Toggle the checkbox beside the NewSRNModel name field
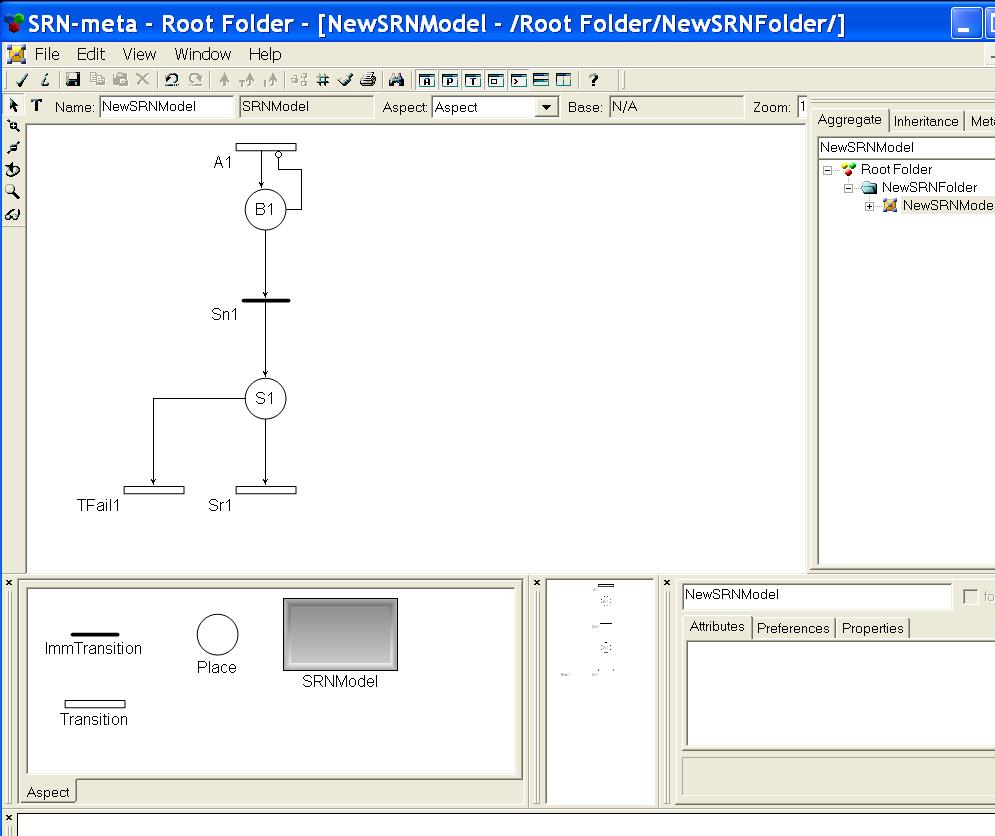 coord(970,597)
